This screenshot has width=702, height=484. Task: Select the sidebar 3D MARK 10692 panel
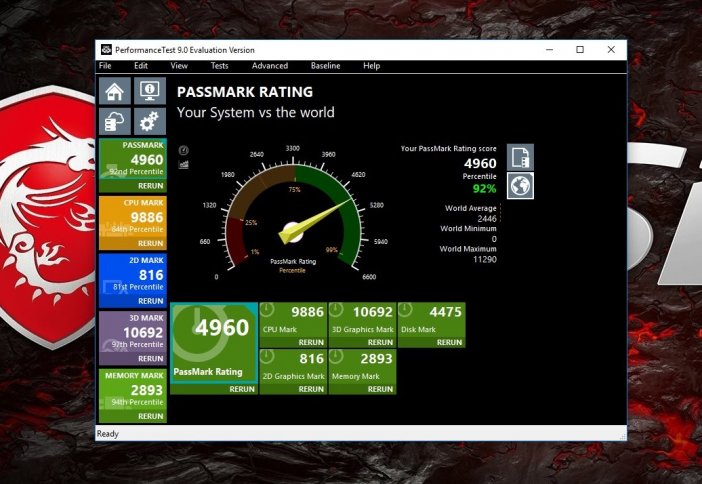[133, 332]
